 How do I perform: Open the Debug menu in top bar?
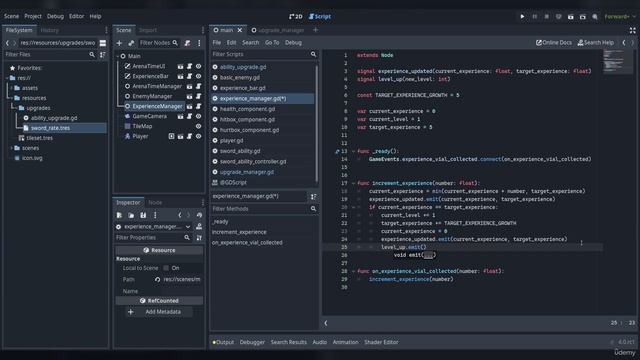pyautogui.click(x=55, y=16)
